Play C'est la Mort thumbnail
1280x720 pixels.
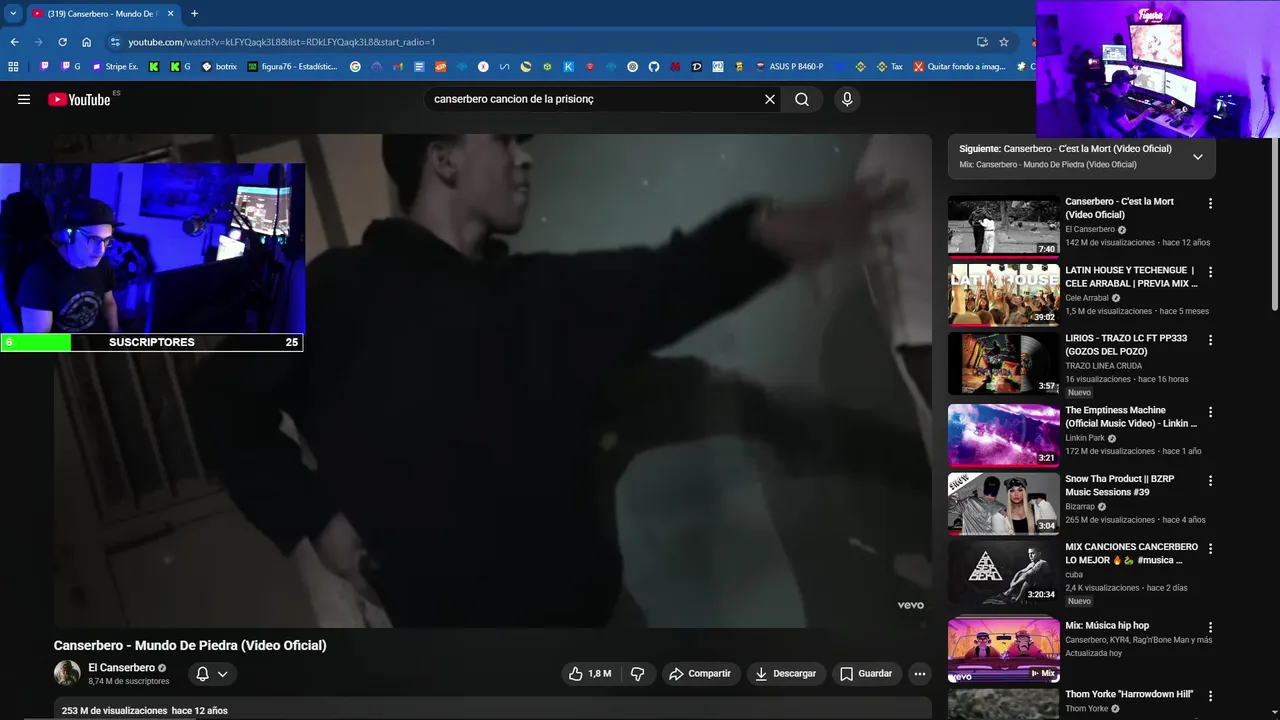tap(1004, 227)
